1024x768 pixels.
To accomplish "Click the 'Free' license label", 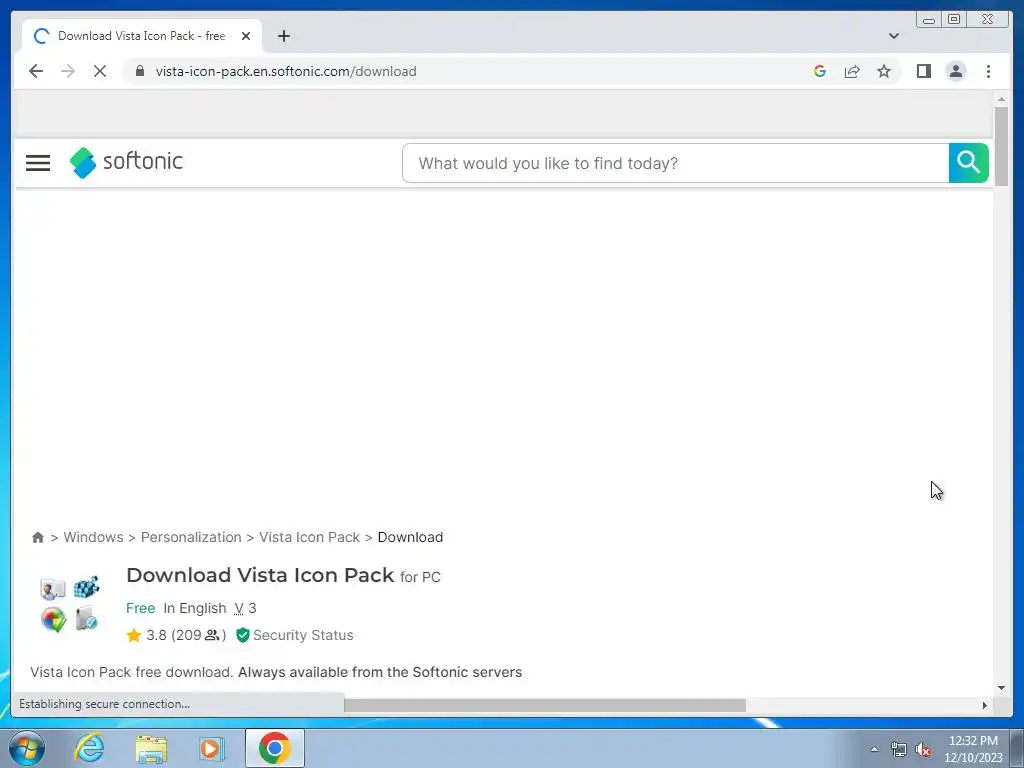I will [140, 608].
